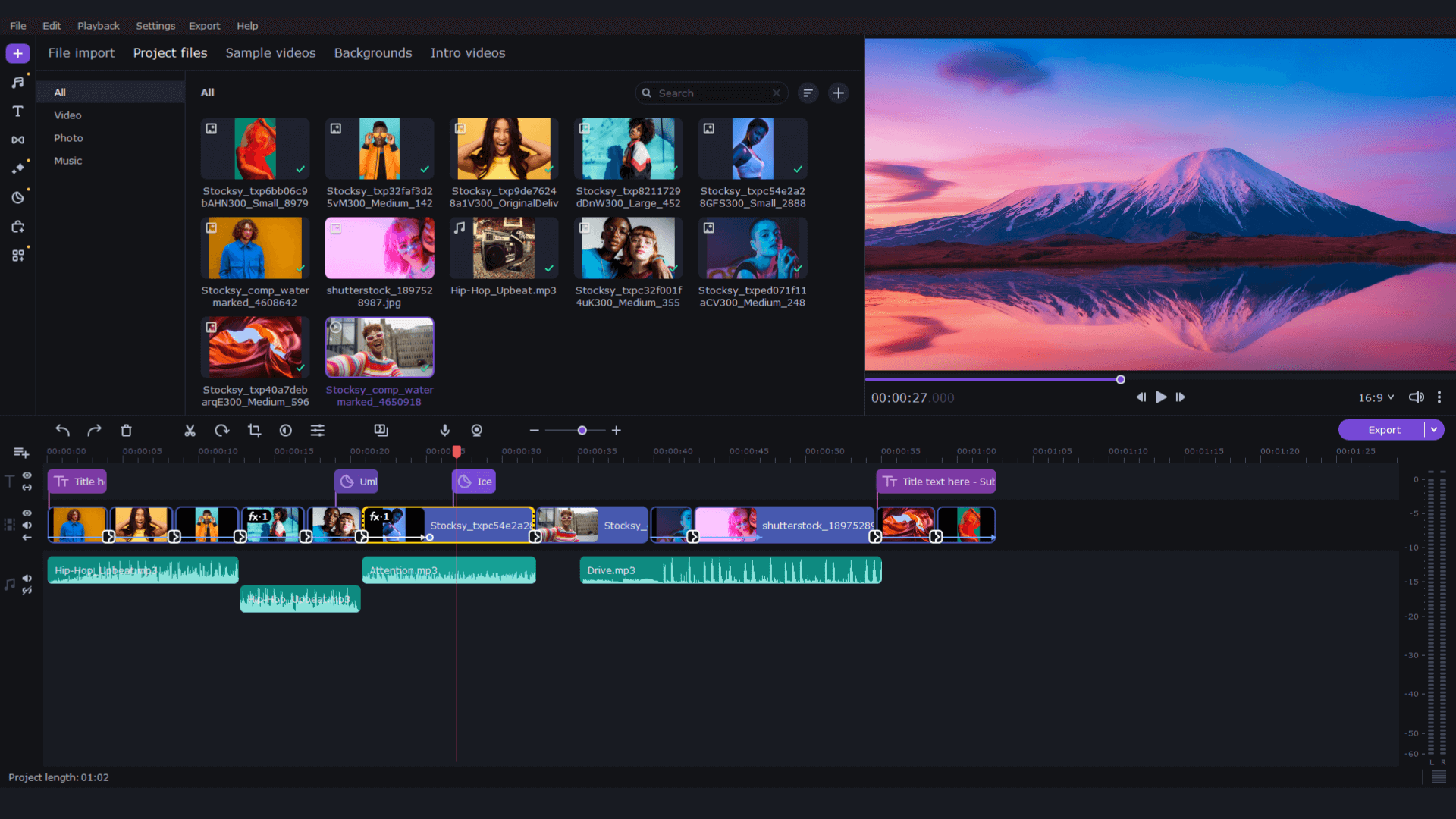Open the Crop tool in the timeline toolbar
1456x819 pixels.
[253, 430]
